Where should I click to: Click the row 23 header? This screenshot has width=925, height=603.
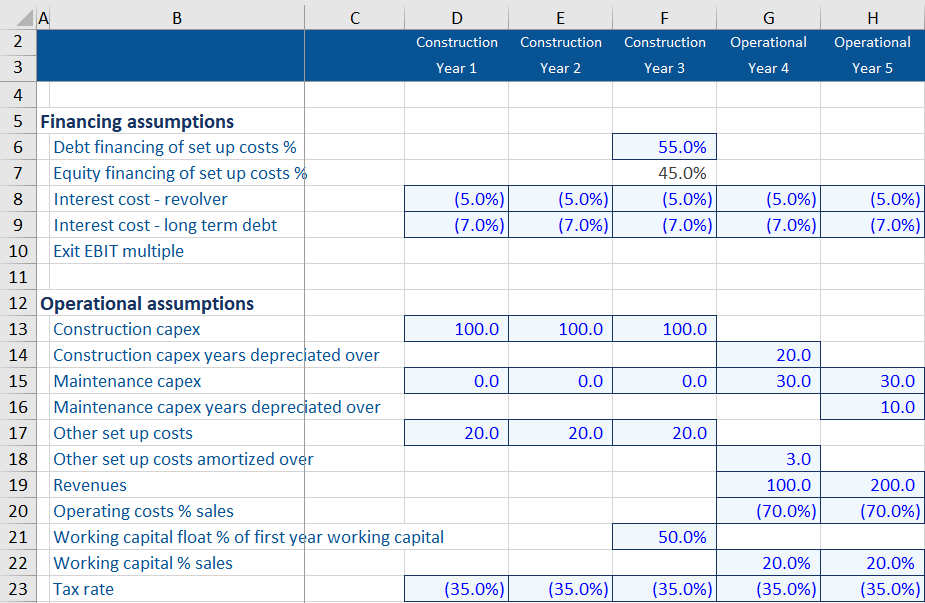click(18, 589)
